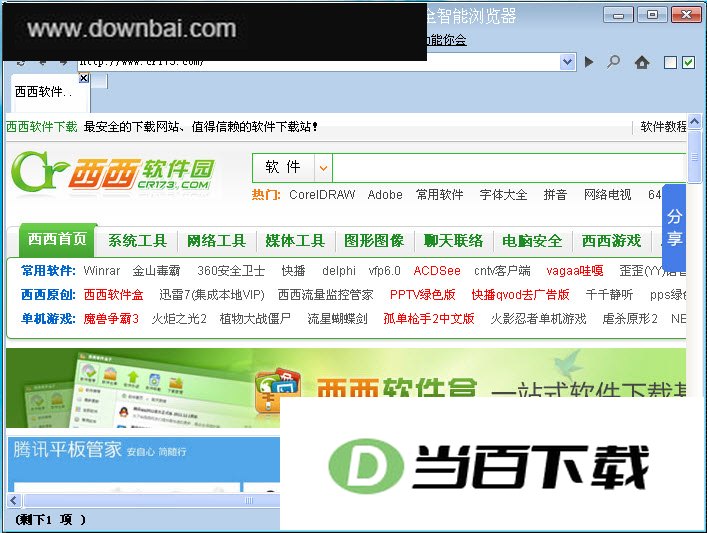Screen dimensions: 707x533
Task: Click the magnifier search icon in toolbar
Action: tap(613, 62)
